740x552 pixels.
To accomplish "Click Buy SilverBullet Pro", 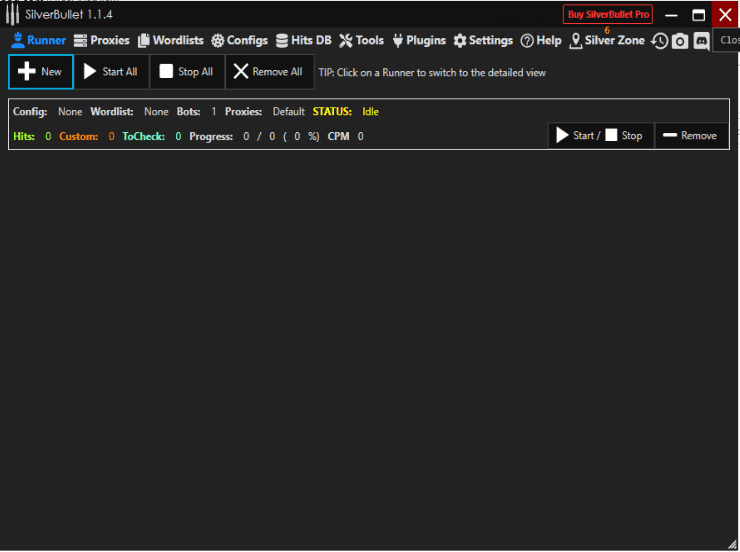I will click(608, 14).
